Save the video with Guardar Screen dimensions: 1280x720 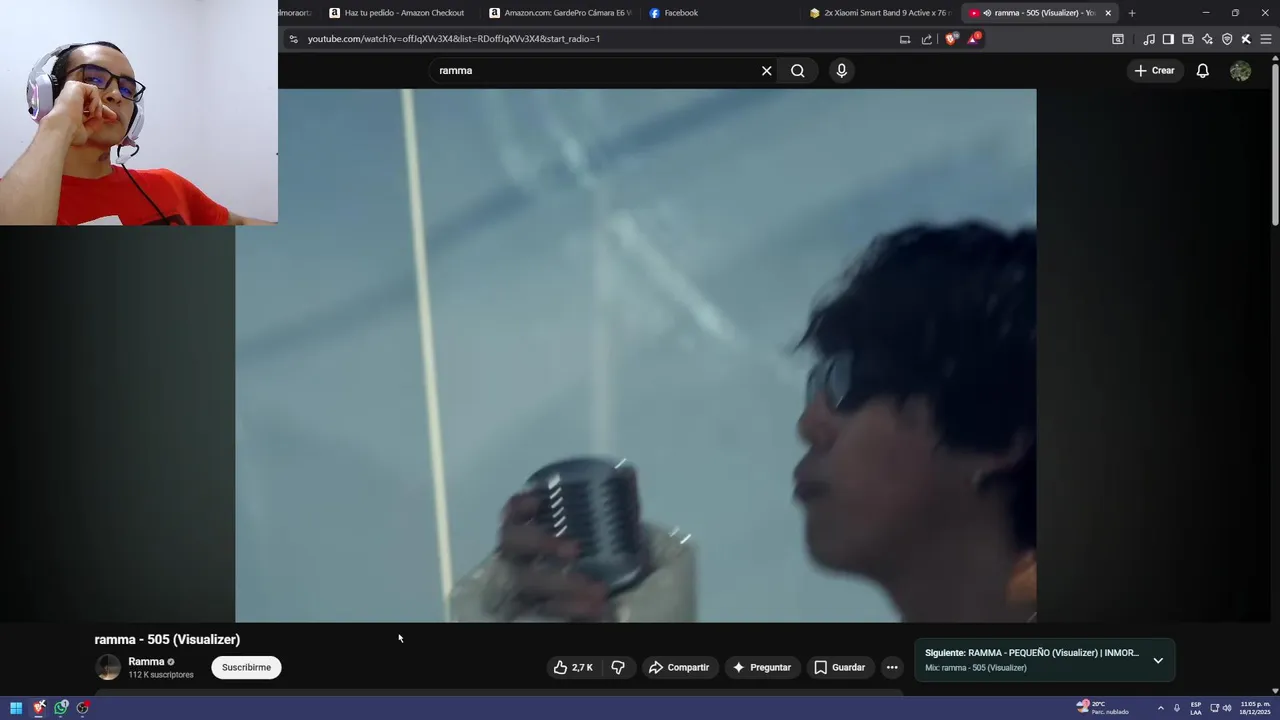840,667
